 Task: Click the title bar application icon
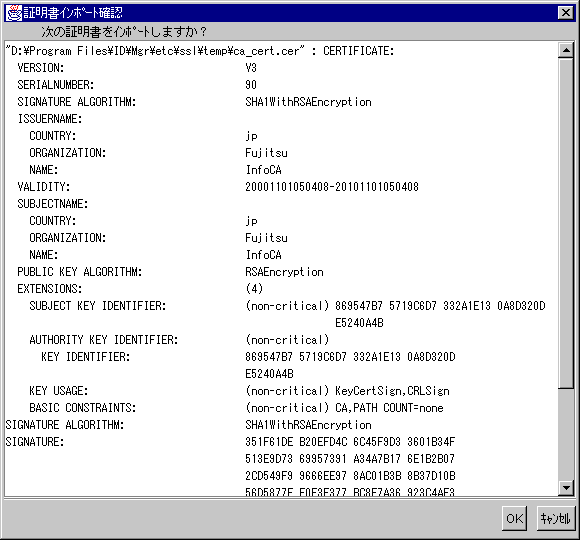[x=14, y=13]
